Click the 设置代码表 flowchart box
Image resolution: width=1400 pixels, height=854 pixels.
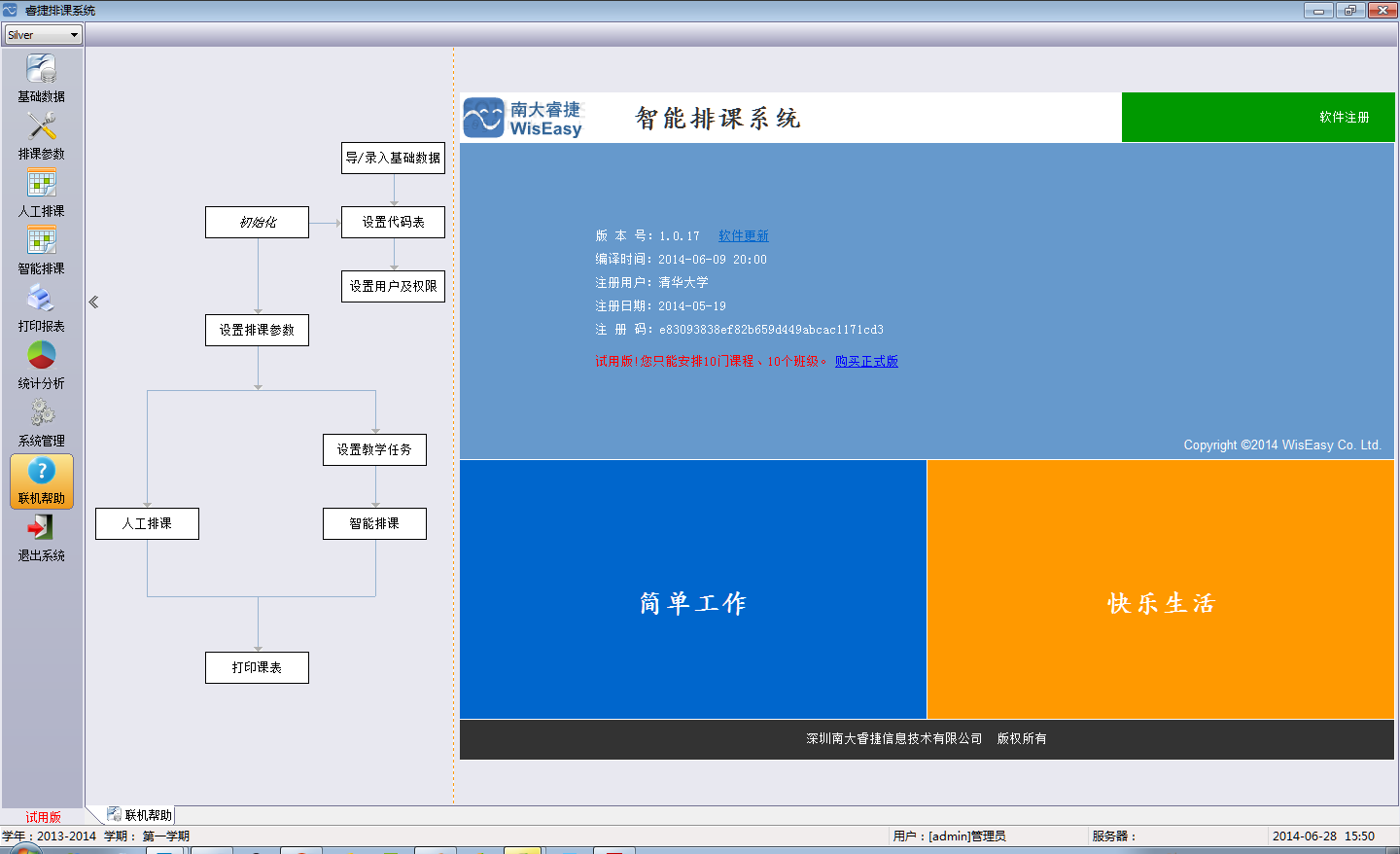click(x=393, y=222)
